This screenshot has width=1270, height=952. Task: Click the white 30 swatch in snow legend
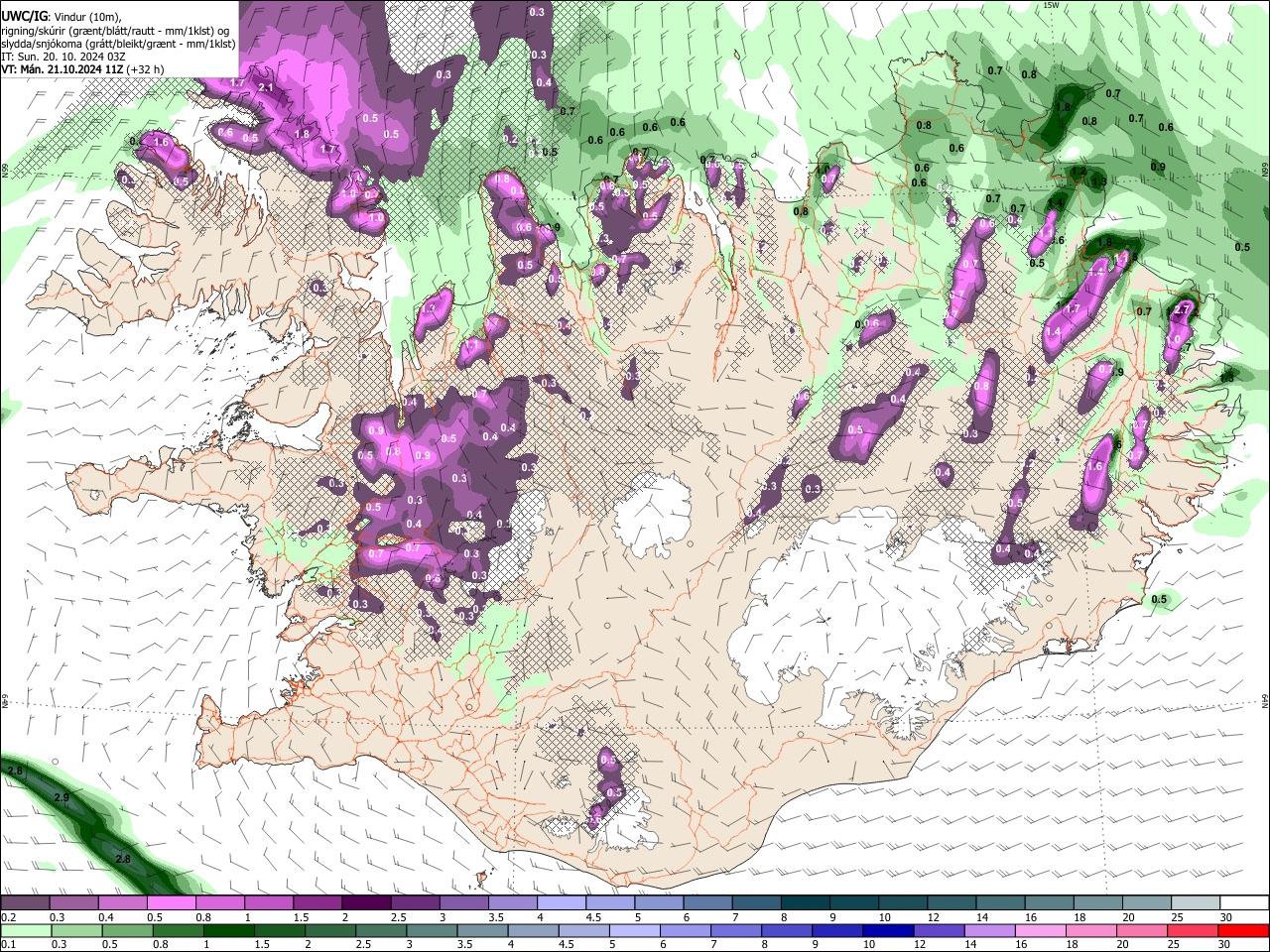[x=1244, y=903]
